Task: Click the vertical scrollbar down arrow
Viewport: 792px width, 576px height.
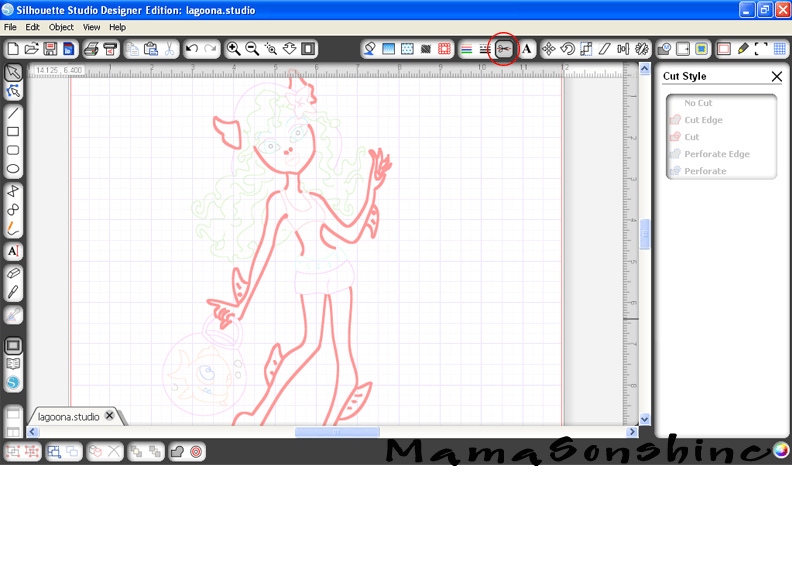Action: [x=645, y=419]
